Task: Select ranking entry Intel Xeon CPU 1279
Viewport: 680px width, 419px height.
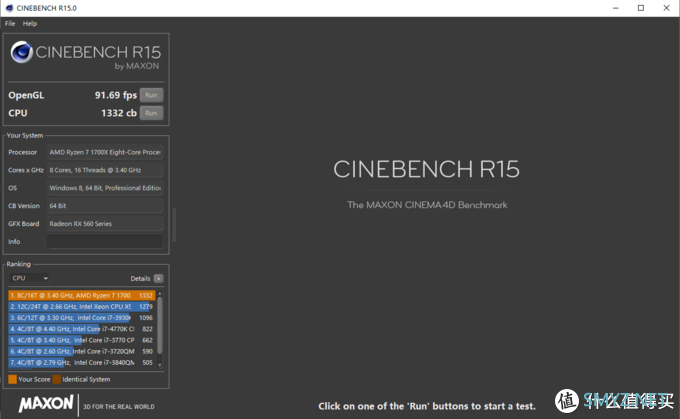Action: coord(82,307)
